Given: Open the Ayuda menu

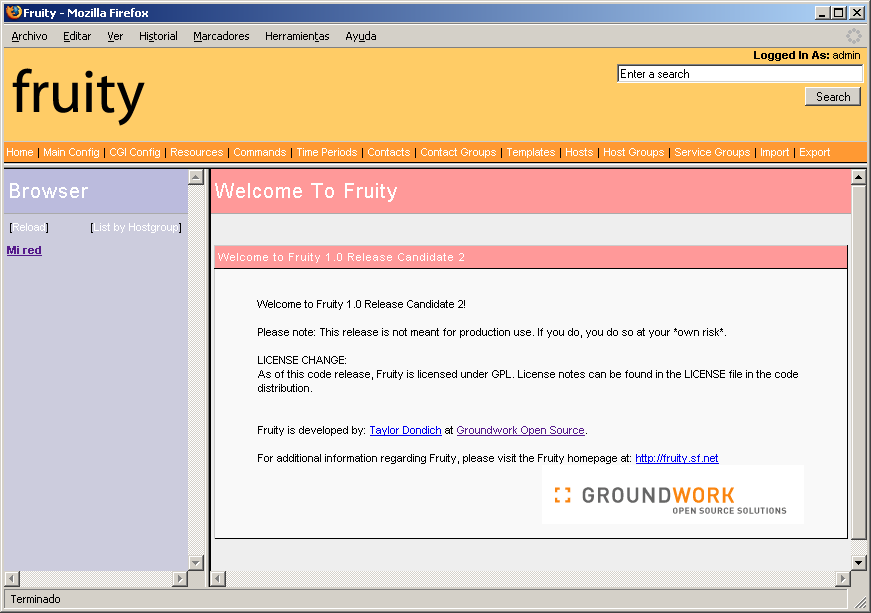Looking at the screenshot, I should pos(361,36).
